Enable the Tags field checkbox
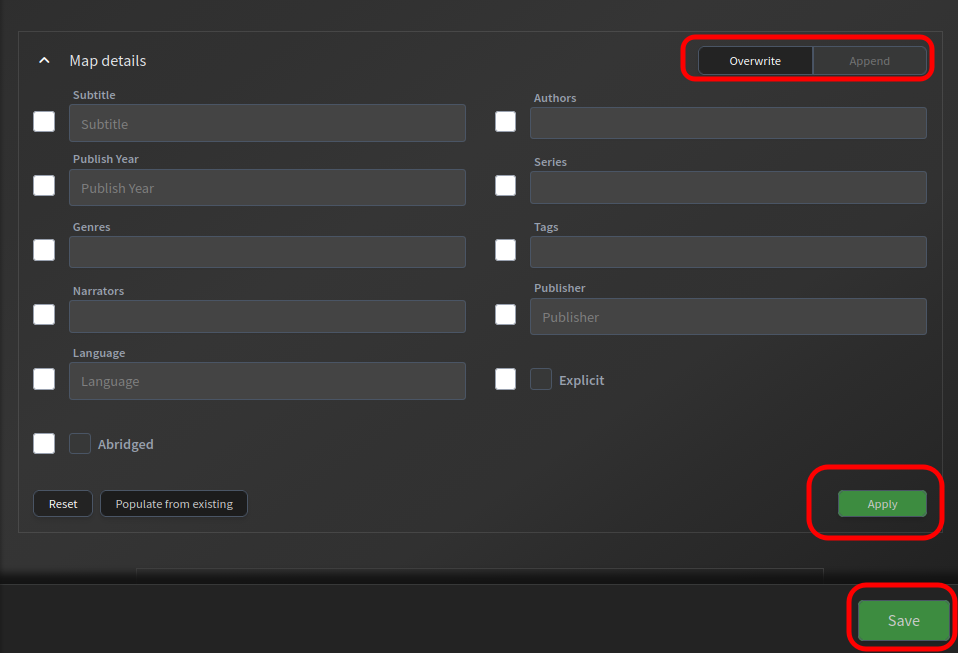 pos(505,250)
